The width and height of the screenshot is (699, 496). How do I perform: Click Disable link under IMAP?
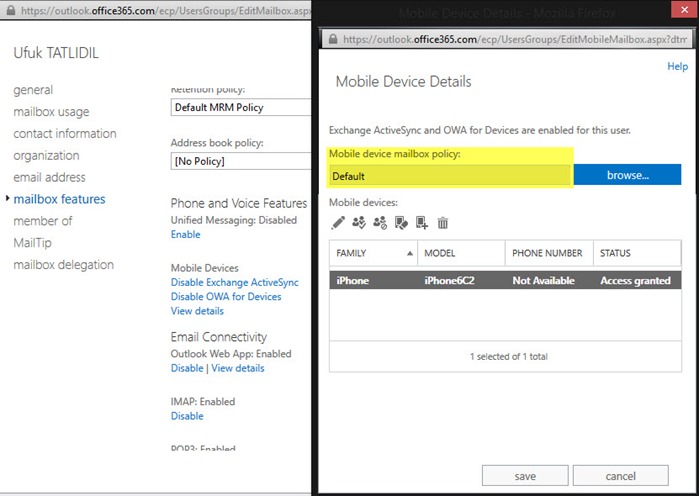click(187, 416)
